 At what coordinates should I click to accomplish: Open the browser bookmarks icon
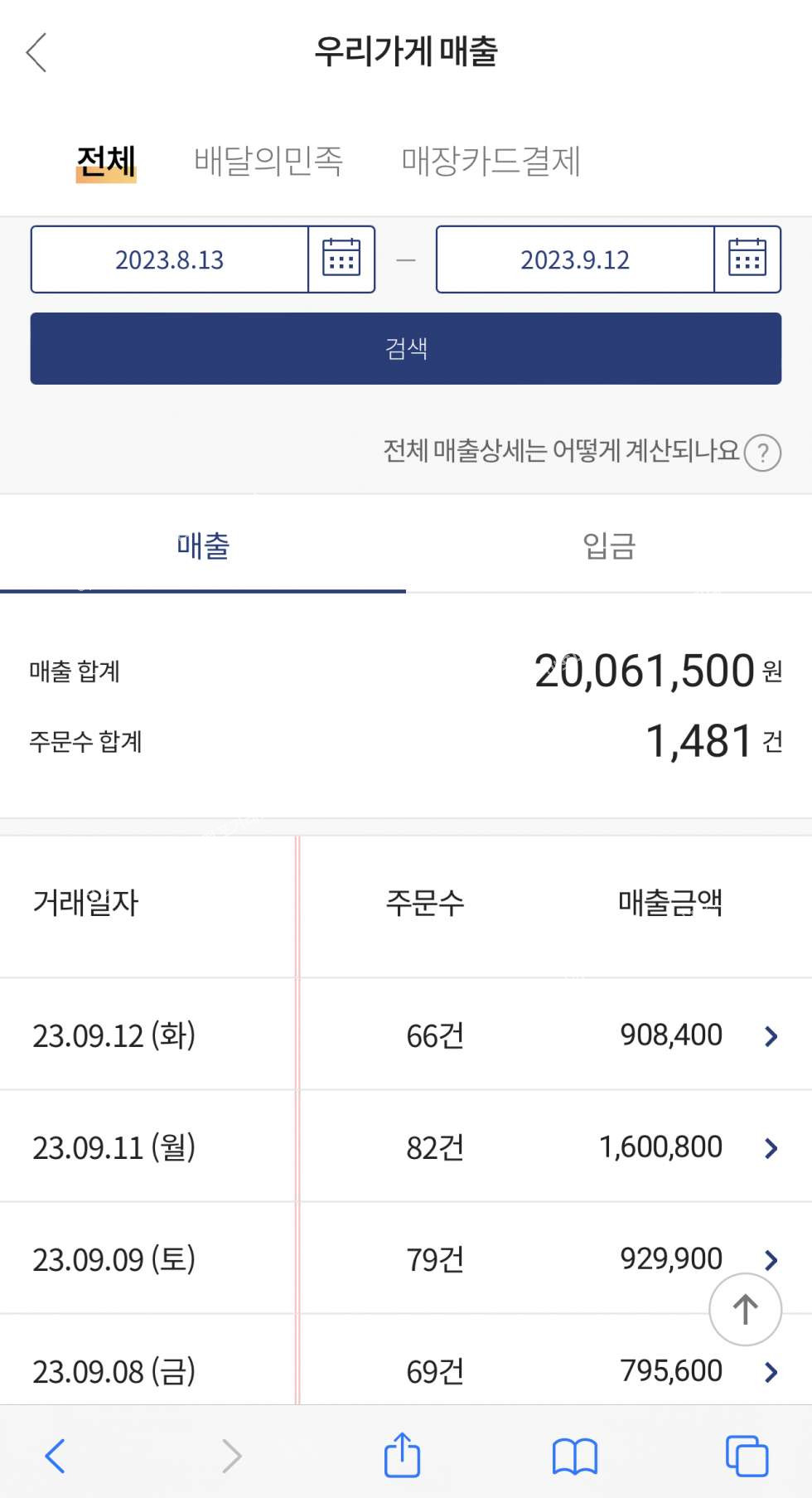click(575, 1456)
